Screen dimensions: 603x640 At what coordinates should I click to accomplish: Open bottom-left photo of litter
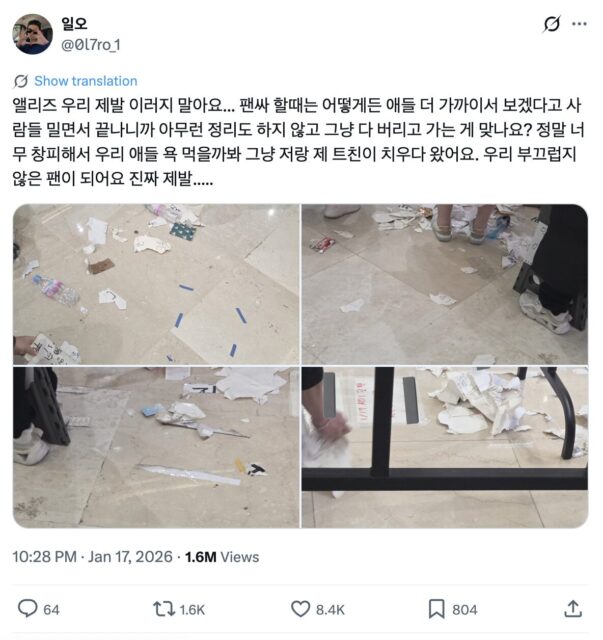[x=156, y=447]
